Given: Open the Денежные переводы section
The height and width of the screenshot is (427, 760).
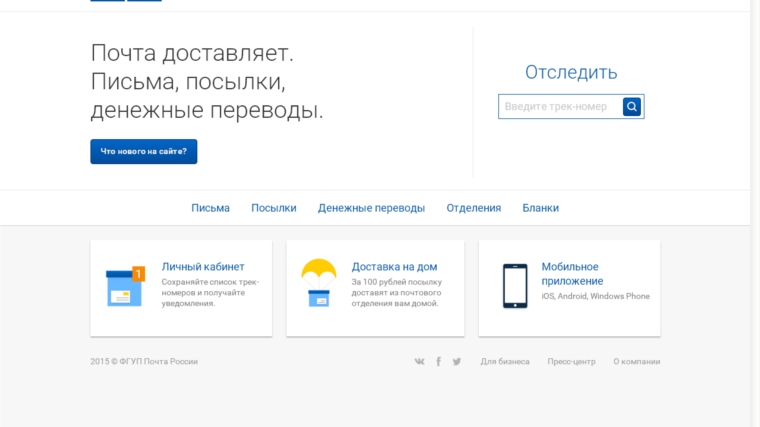Looking at the screenshot, I should tap(371, 208).
